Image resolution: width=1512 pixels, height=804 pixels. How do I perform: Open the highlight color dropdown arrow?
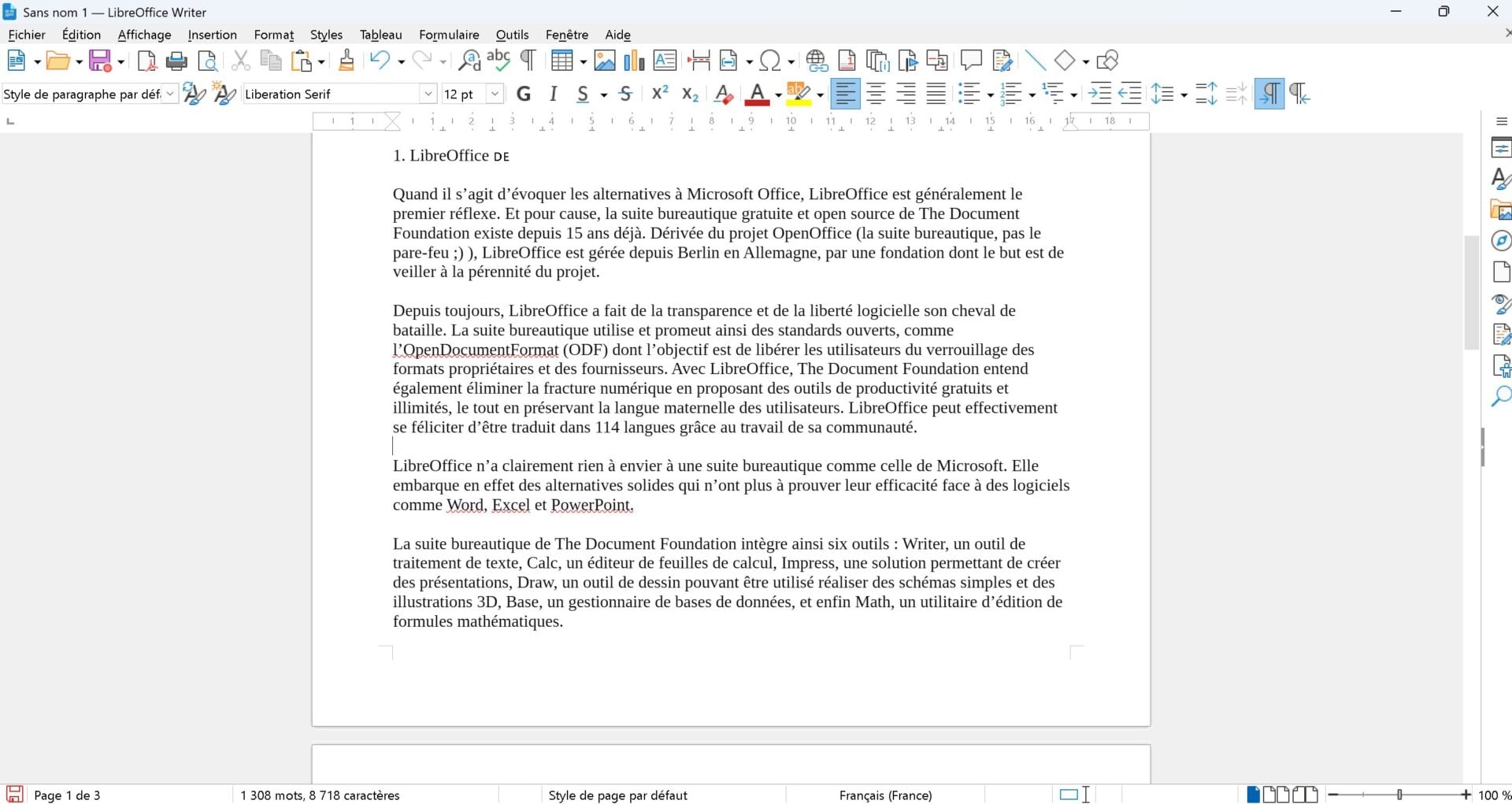point(821,95)
